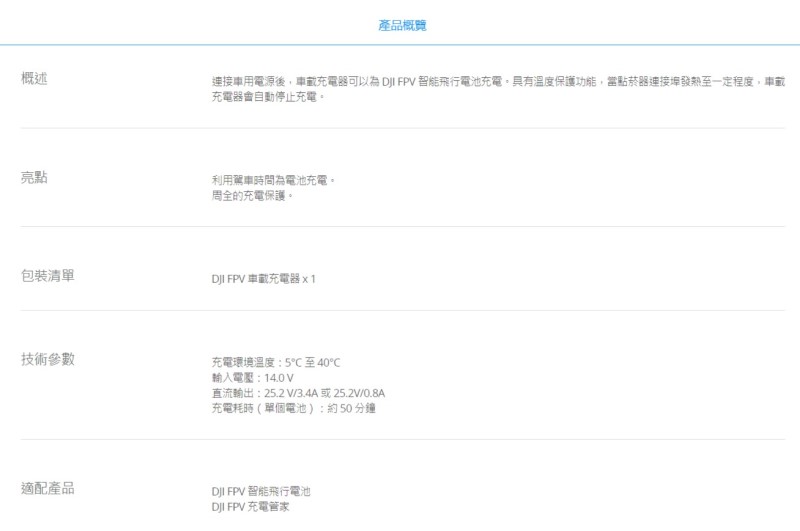Screen dimensions: 800x531
Task: Click '輸入電壓：14.0 V' line
Action: point(253,378)
